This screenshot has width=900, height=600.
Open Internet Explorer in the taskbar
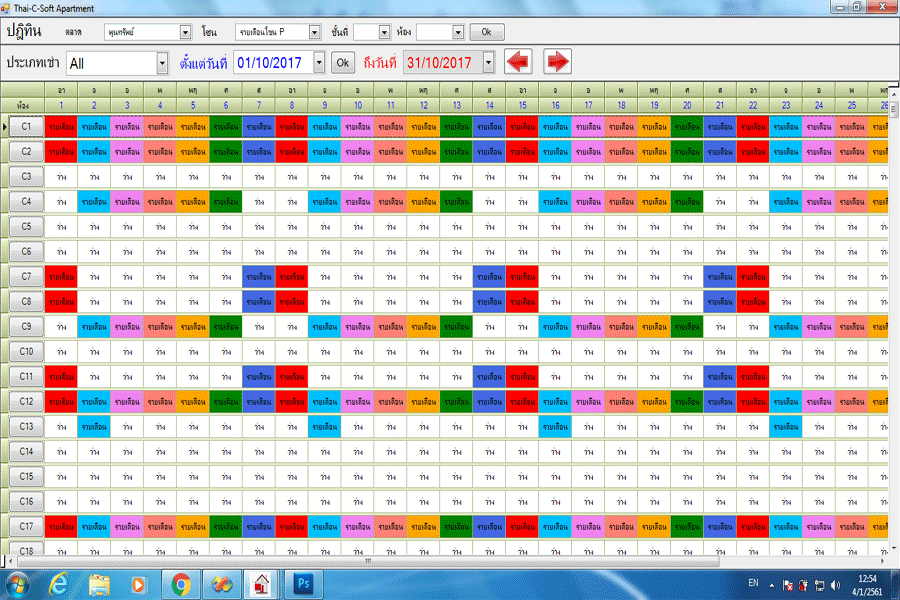(59, 582)
